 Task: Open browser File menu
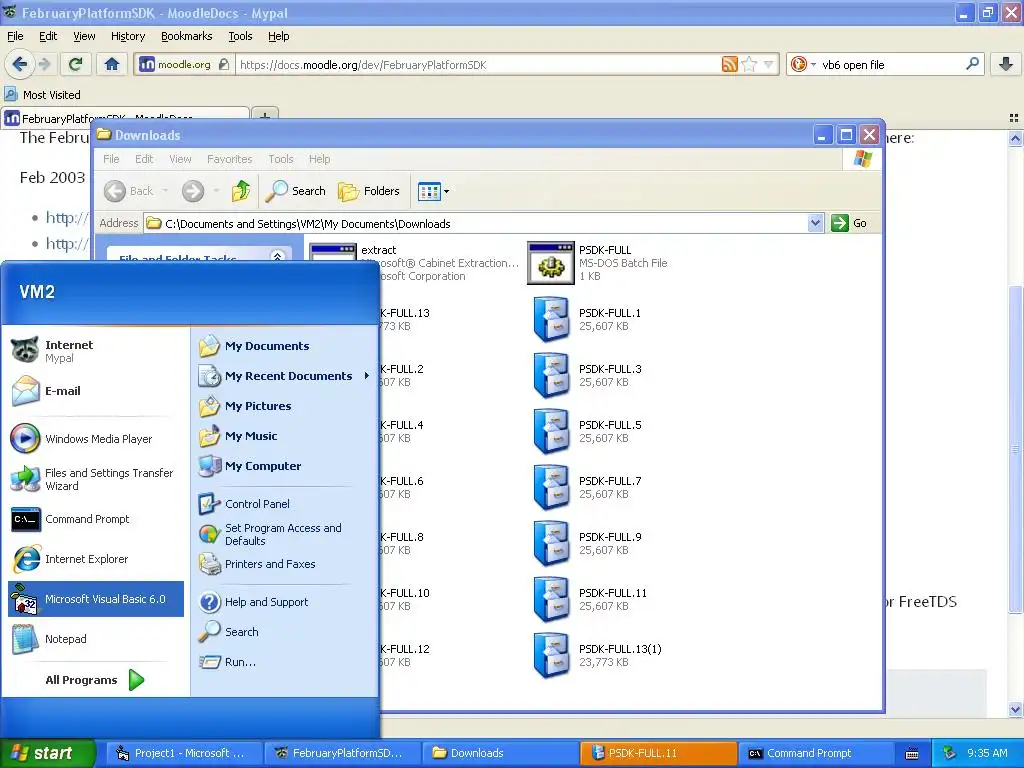(x=15, y=36)
